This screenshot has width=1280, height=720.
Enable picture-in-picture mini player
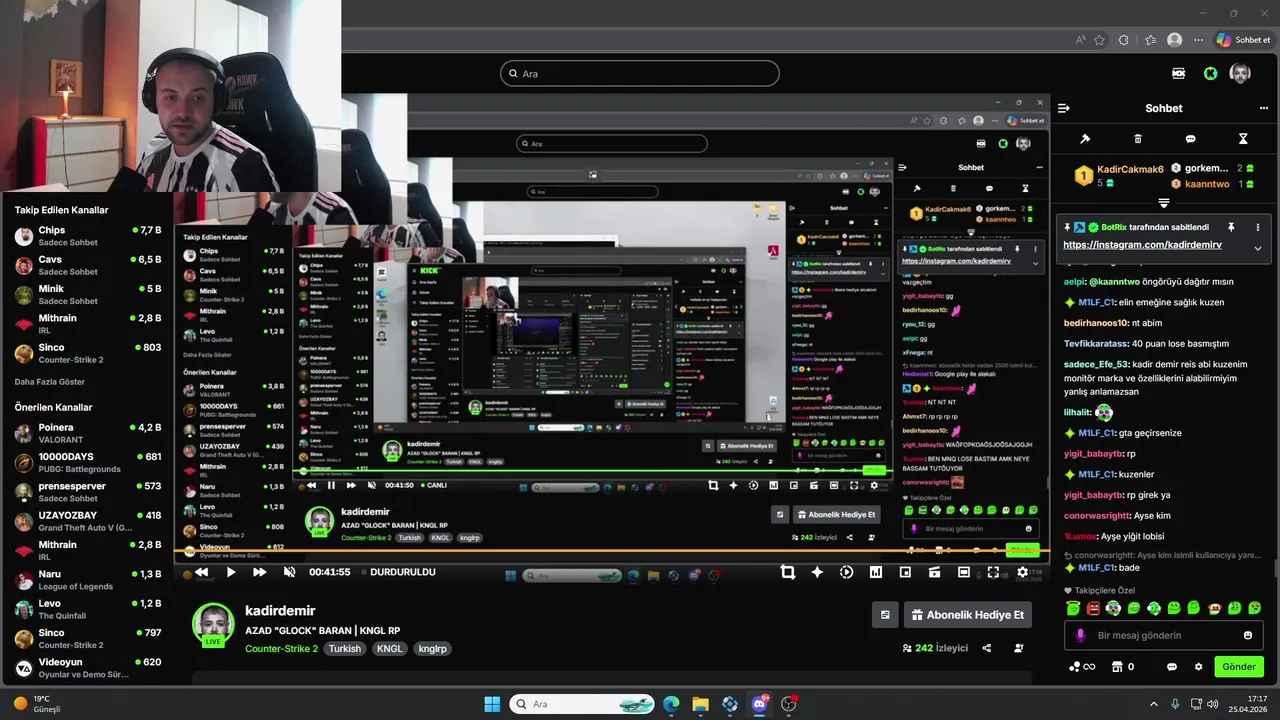click(x=905, y=572)
